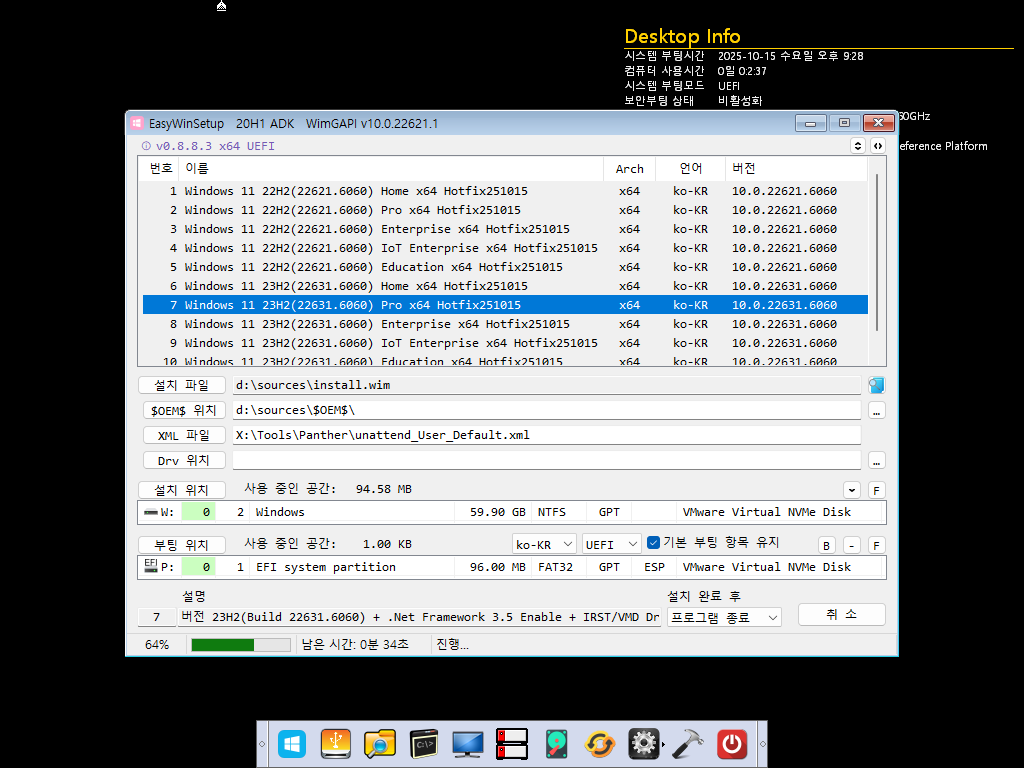
Task: Launch the orange USB drive tool in dock
Action: click(x=336, y=744)
